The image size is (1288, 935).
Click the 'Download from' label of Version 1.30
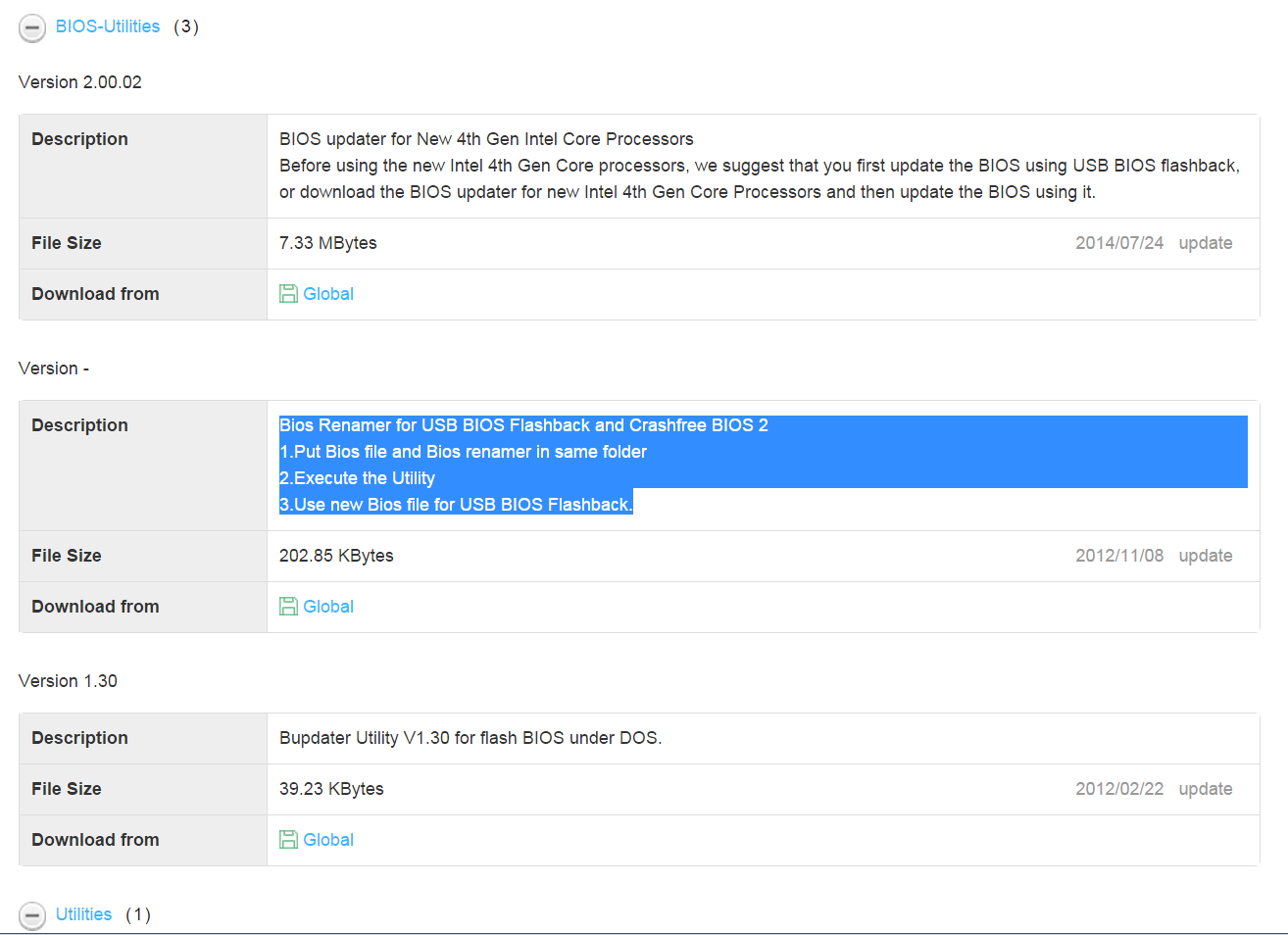pos(95,840)
